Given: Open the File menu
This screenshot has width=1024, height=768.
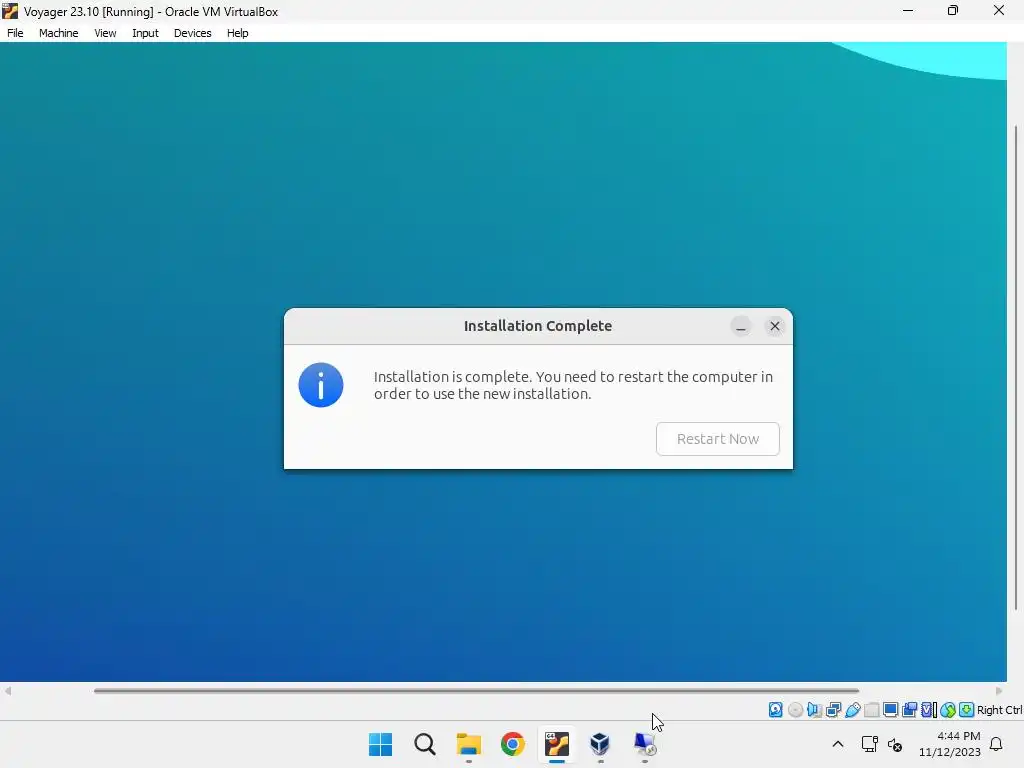Looking at the screenshot, I should [x=15, y=33].
